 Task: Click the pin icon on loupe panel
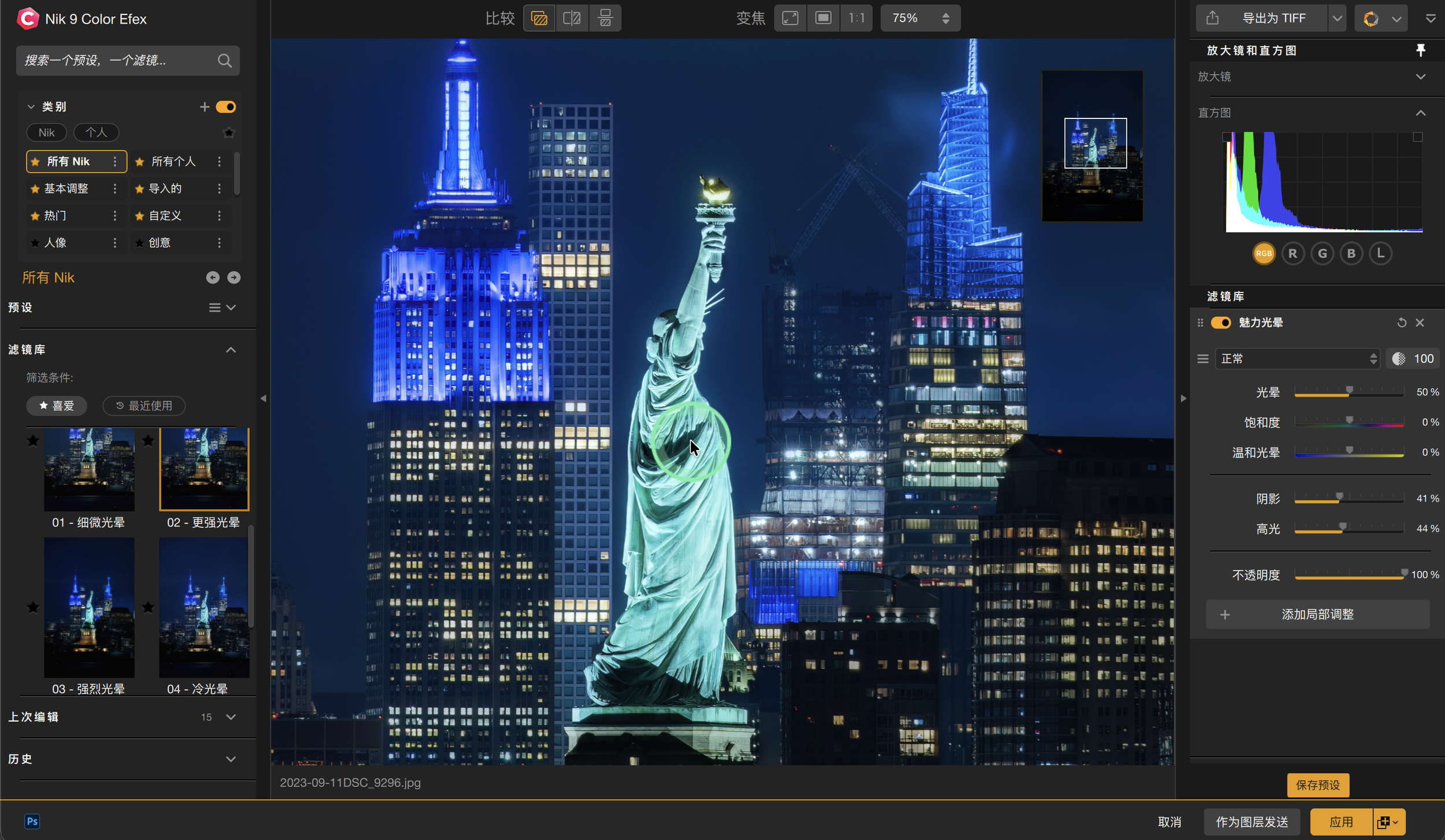[1421, 50]
